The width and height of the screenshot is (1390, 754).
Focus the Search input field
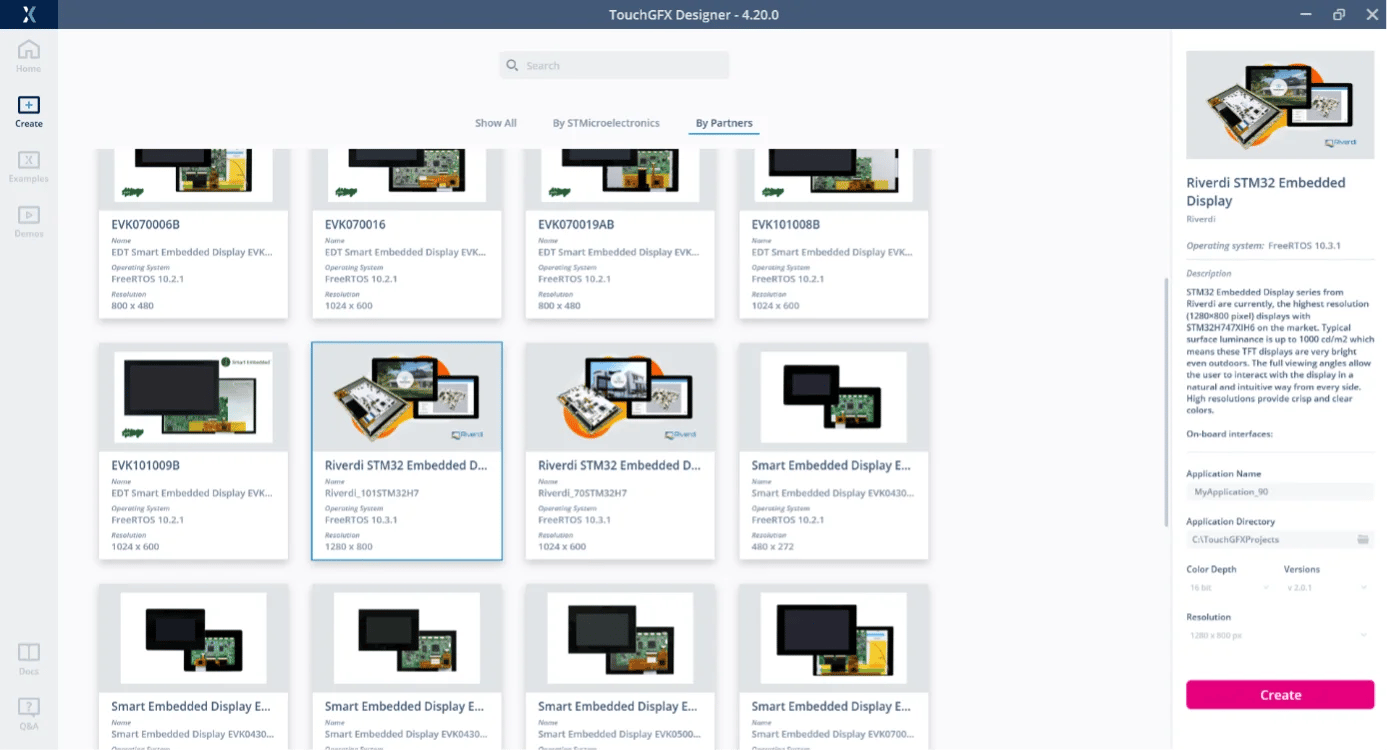pos(614,66)
